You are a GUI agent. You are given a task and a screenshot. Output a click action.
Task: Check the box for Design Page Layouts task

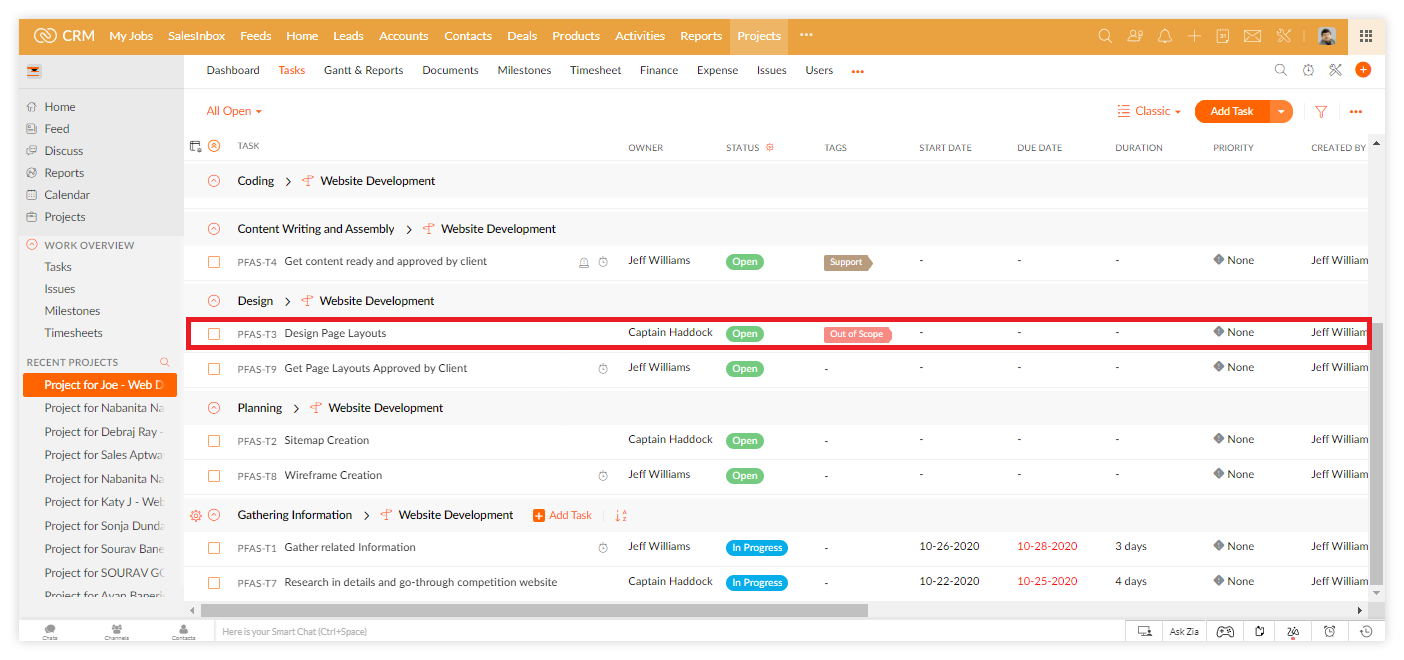[x=214, y=334]
